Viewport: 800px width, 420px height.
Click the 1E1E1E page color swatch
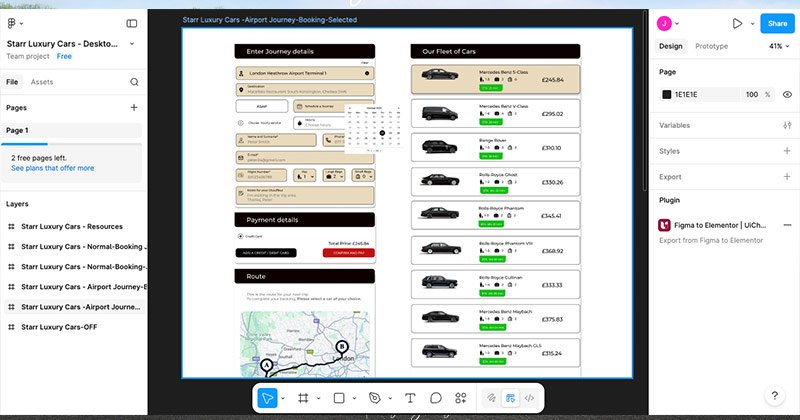tap(667, 94)
